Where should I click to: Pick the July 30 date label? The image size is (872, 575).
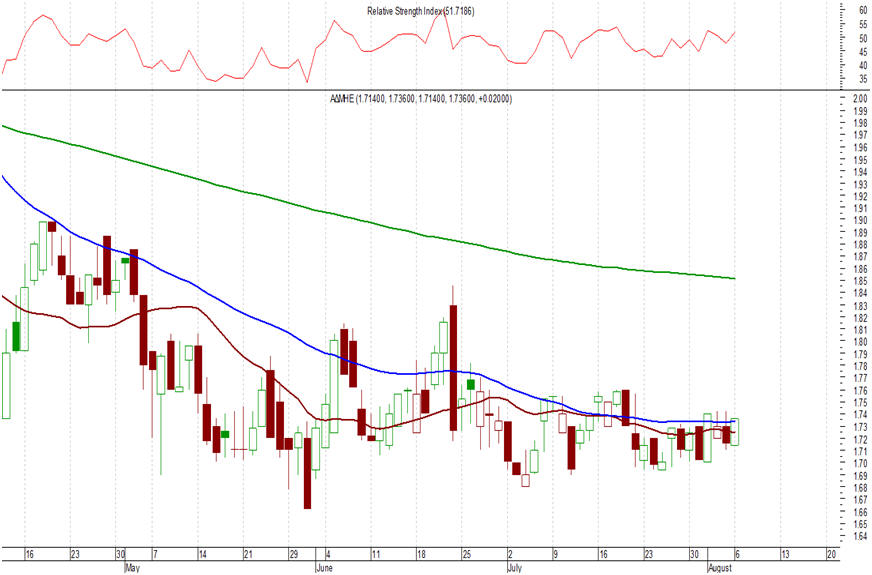pos(695,554)
